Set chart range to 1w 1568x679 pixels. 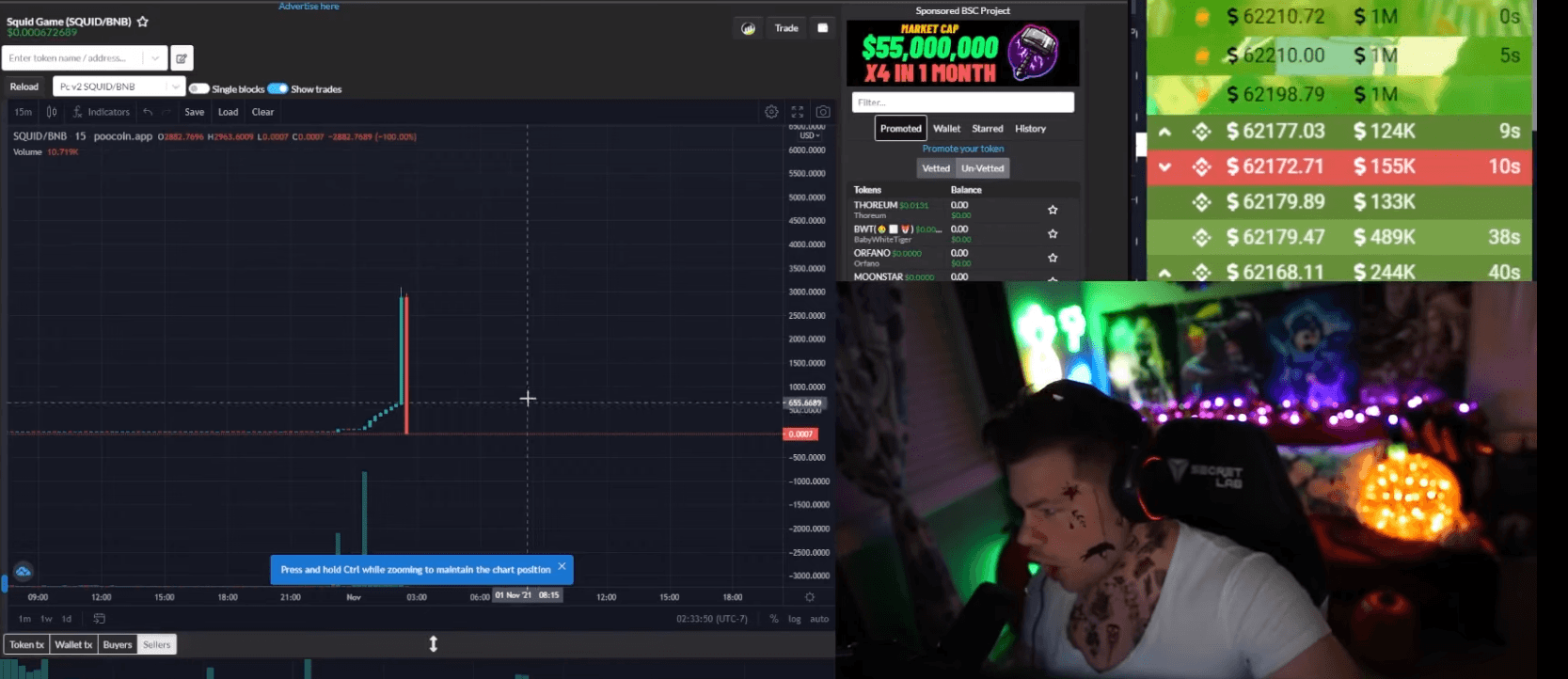coord(46,619)
